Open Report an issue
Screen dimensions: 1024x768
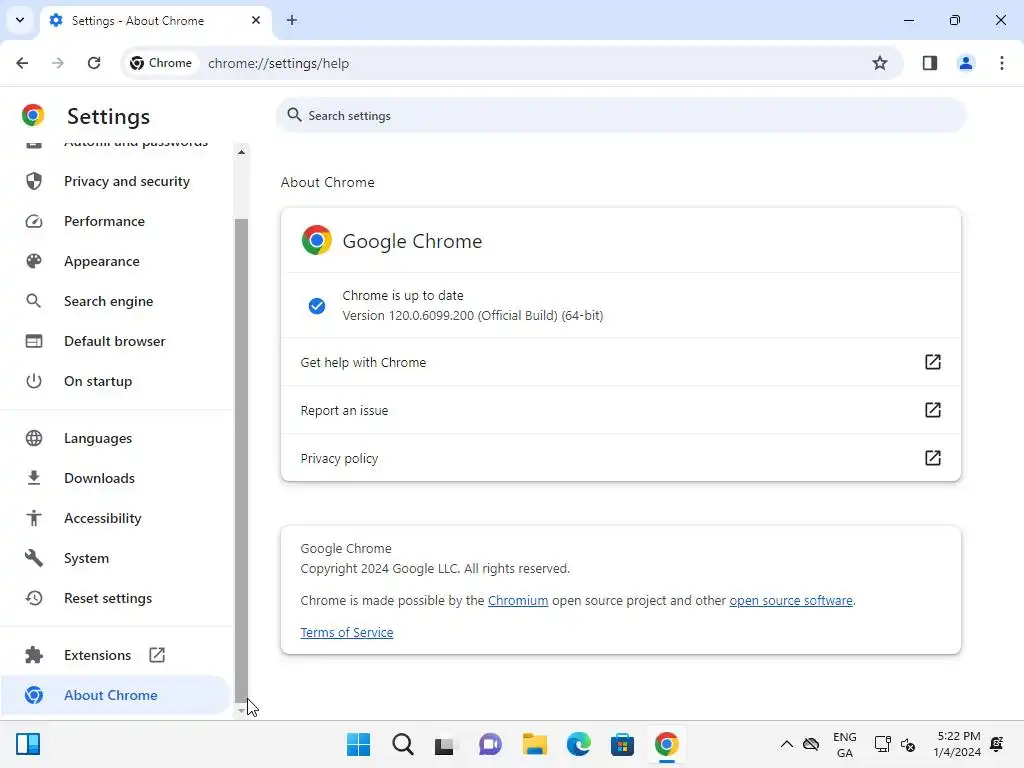[x=620, y=410]
